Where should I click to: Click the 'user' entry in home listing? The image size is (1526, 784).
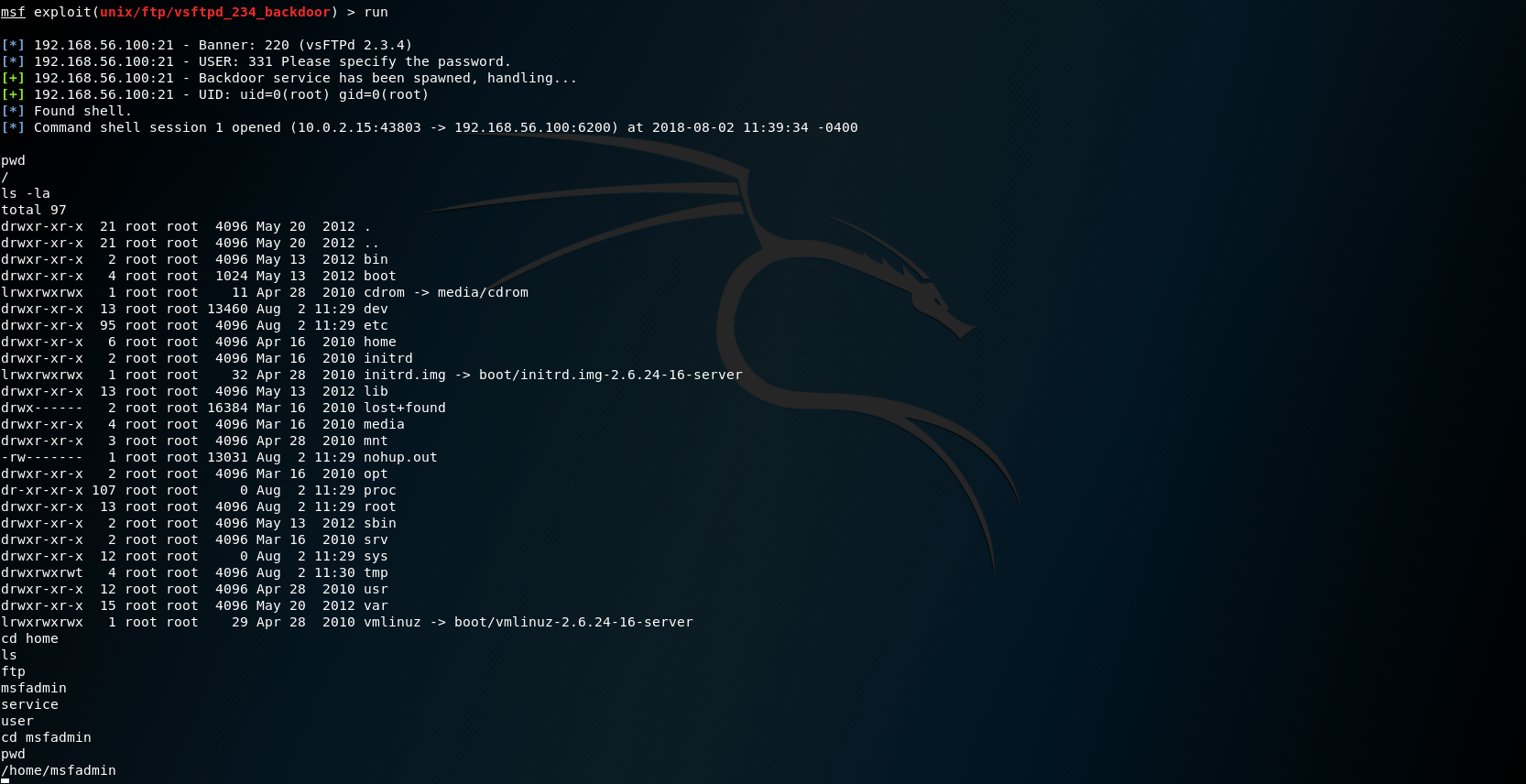tap(17, 721)
